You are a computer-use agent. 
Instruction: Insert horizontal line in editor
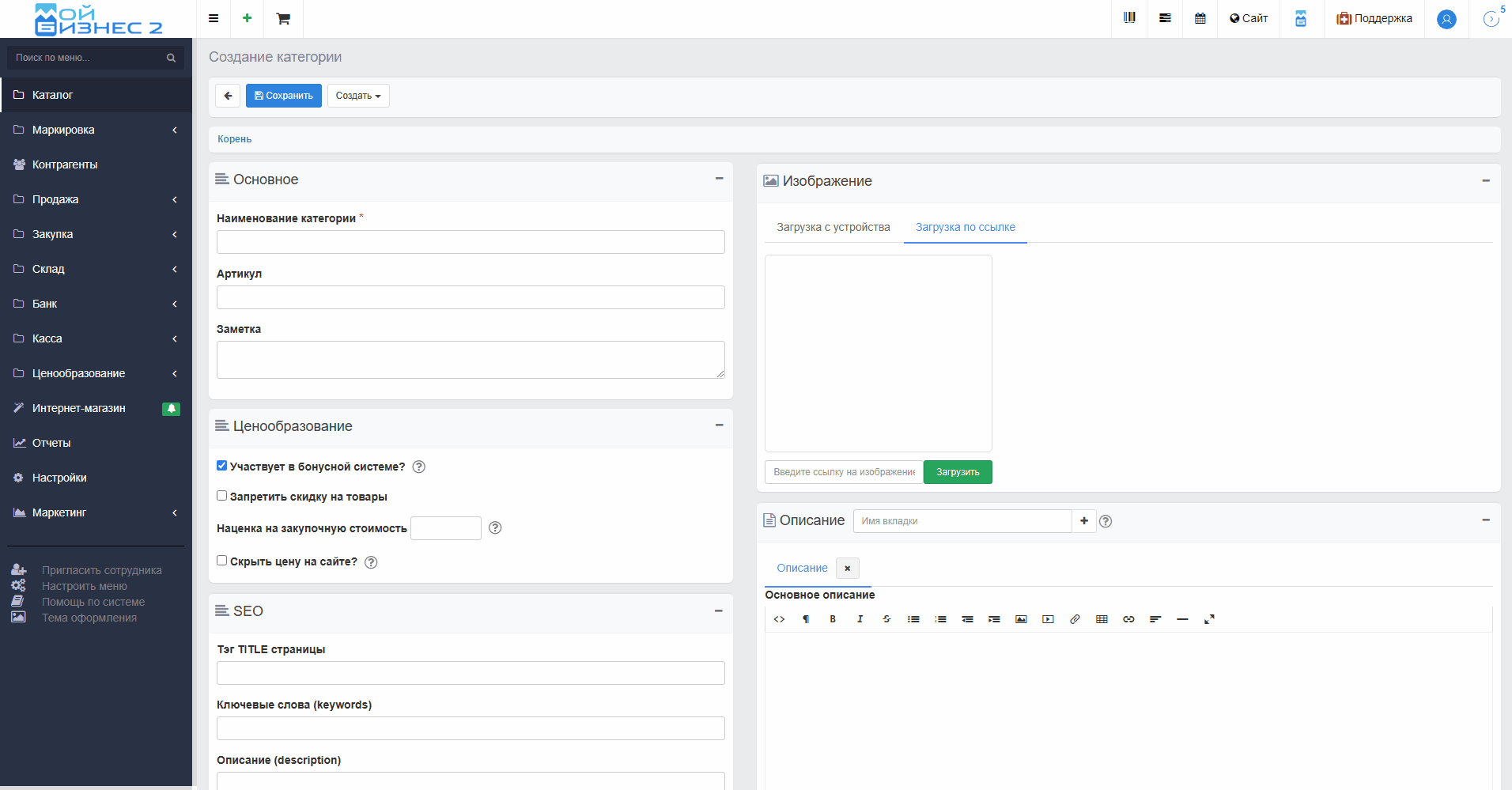(x=1182, y=619)
